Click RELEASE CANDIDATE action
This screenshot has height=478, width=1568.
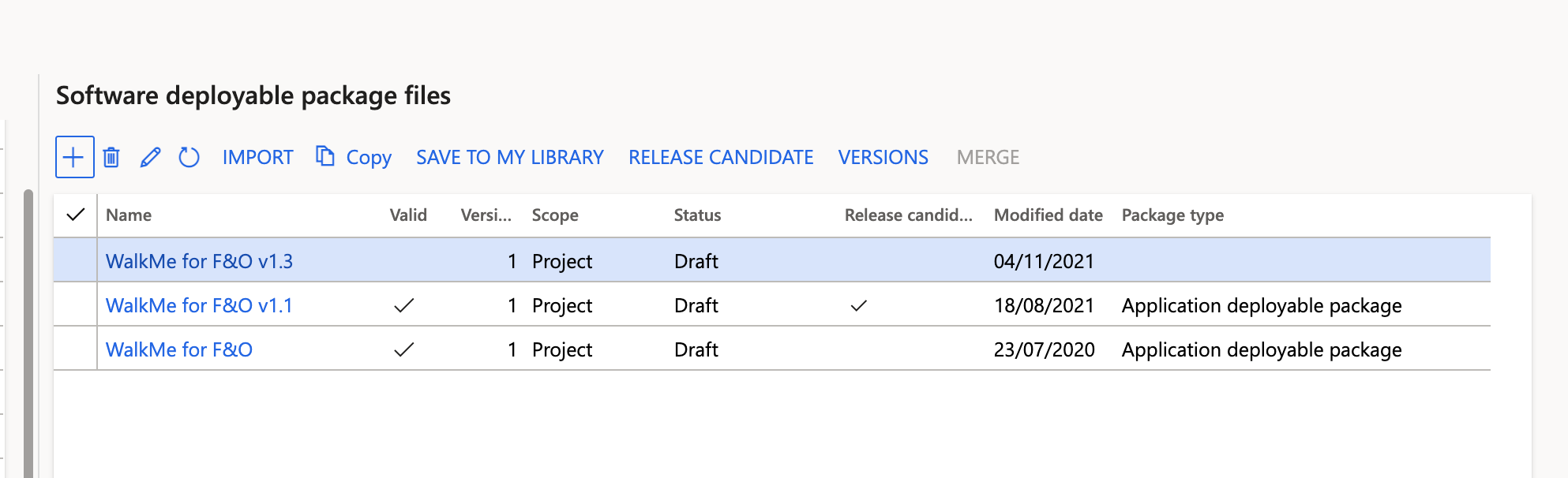click(x=720, y=157)
